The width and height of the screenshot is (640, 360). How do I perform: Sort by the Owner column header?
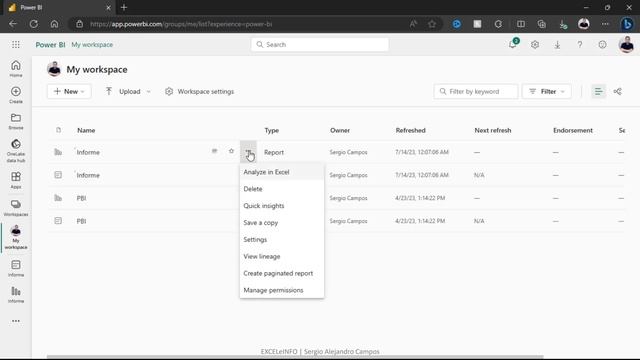pyautogui.click(x=340, y=130)
